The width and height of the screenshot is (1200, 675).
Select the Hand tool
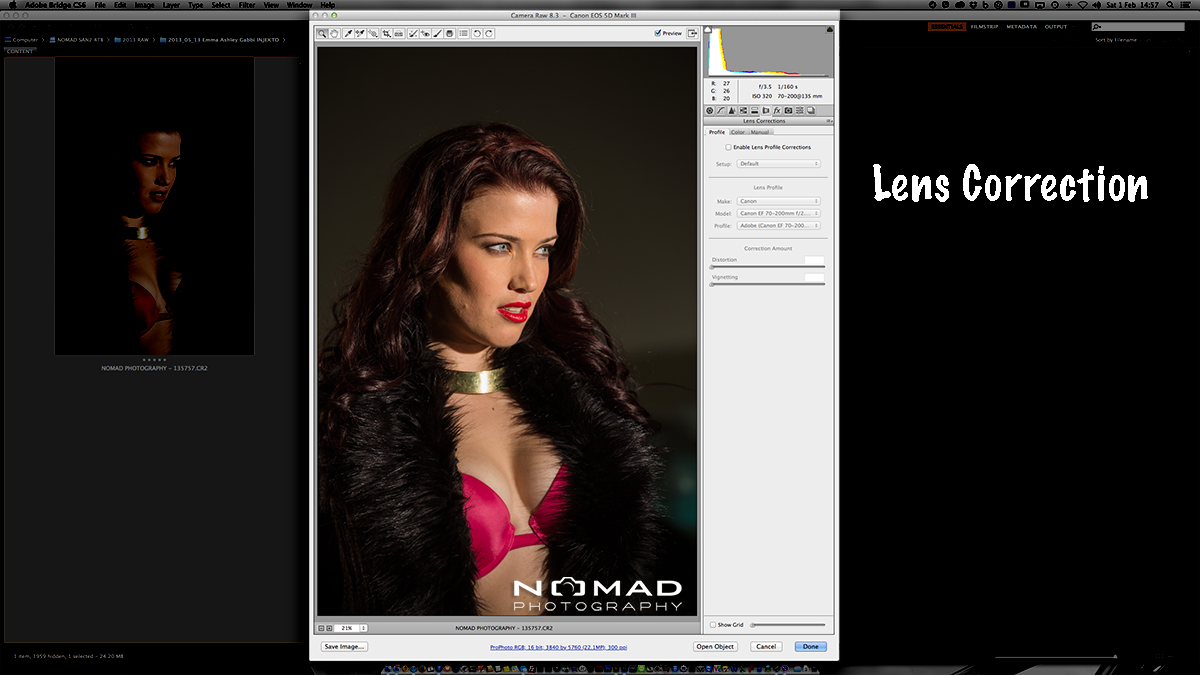point(333,34)
